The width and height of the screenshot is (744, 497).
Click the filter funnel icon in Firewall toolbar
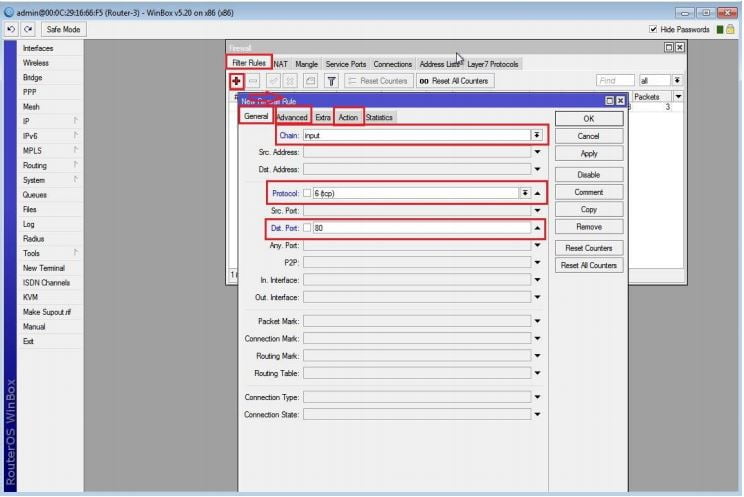[331, 81]
